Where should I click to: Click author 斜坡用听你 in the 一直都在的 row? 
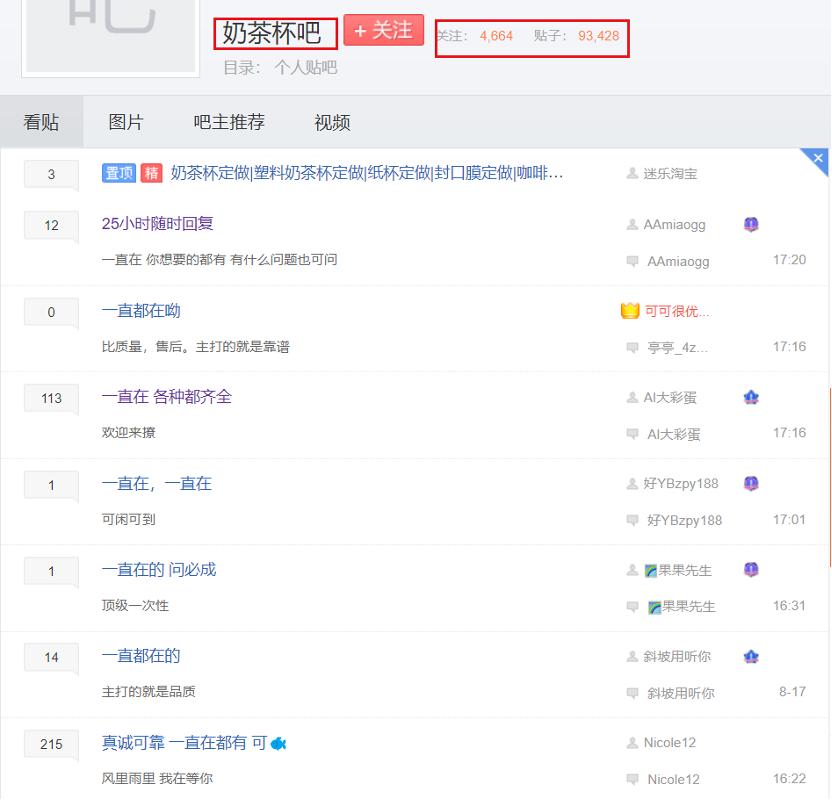(677, 656)
